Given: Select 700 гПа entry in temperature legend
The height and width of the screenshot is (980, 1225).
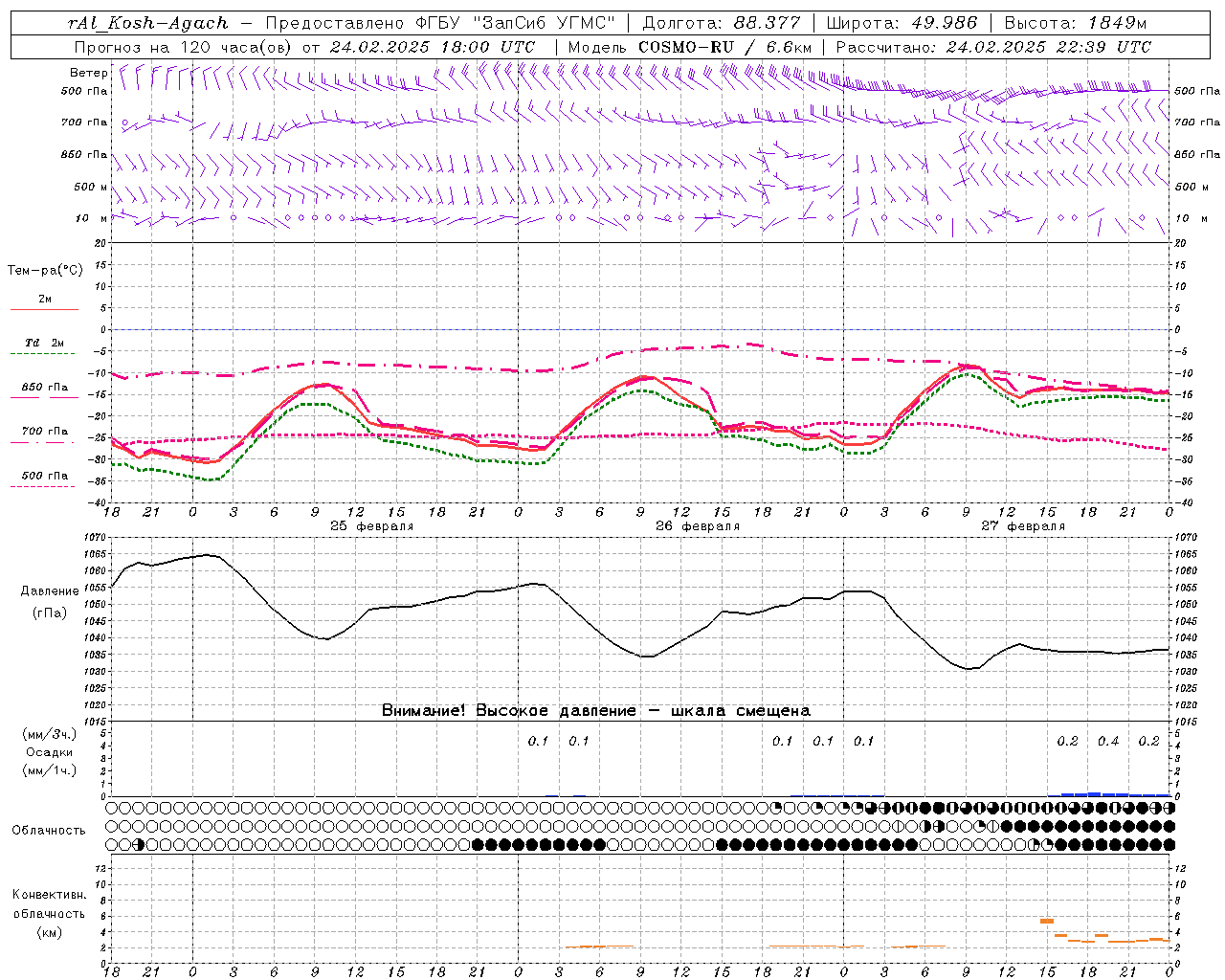Looking at the screenshot, I should pyautogui.click(x=44, y=433).
